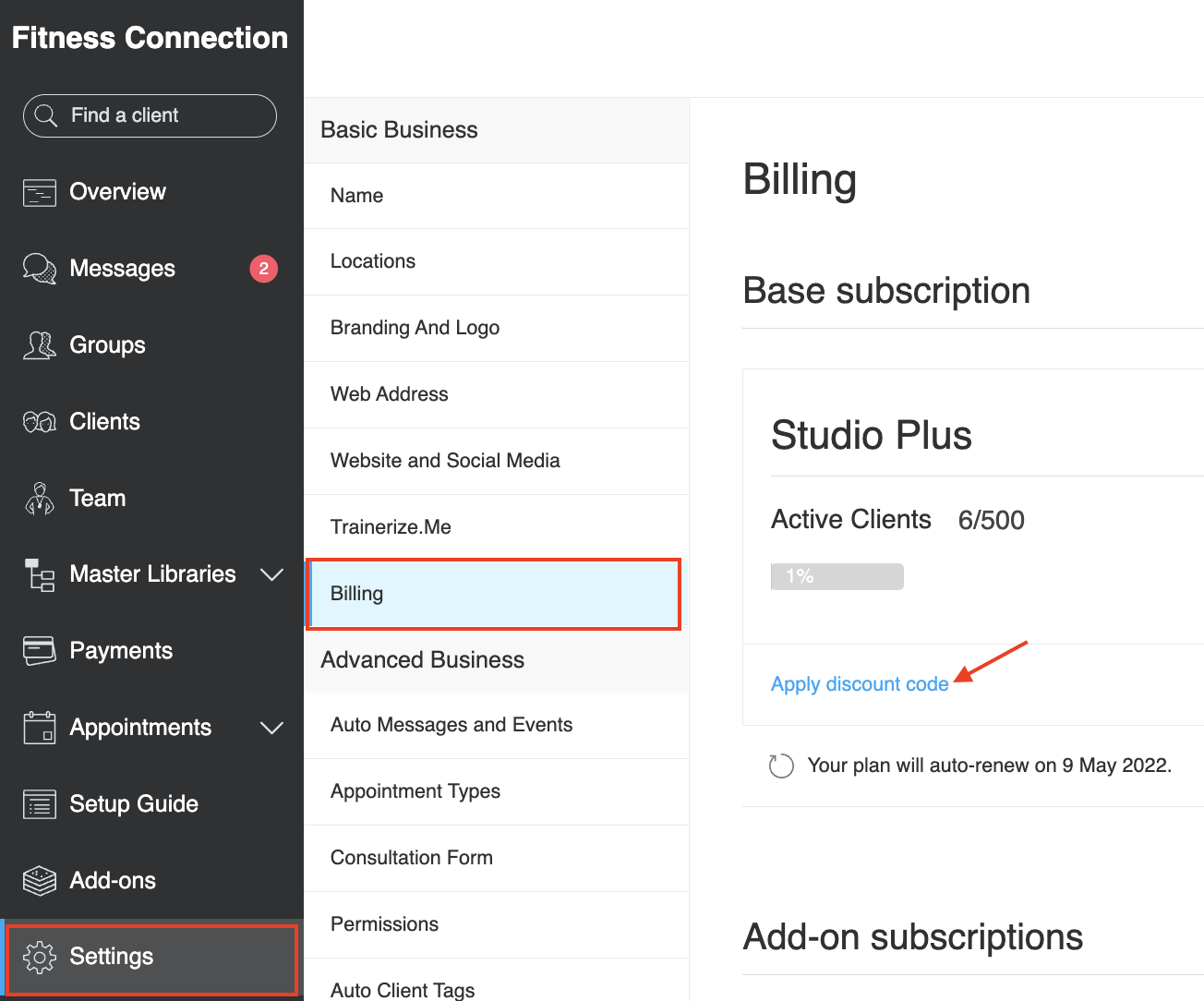Click the Appointments calendar icon
This screenshot has width=1204, height=1001.
pos(40,728)
